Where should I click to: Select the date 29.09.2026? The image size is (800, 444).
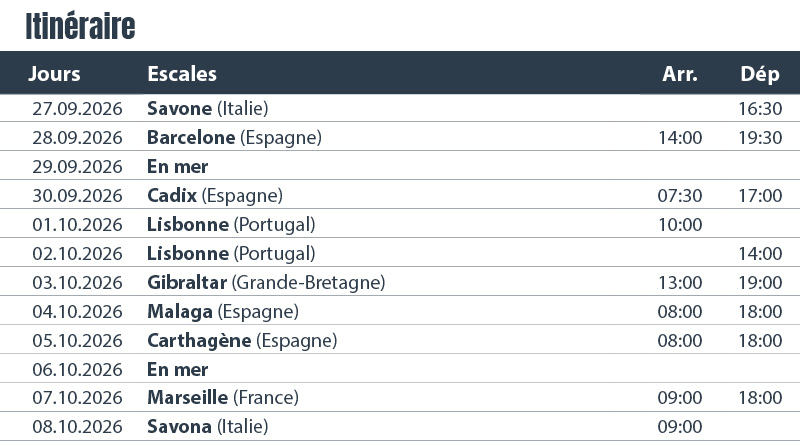coord(77,166)
